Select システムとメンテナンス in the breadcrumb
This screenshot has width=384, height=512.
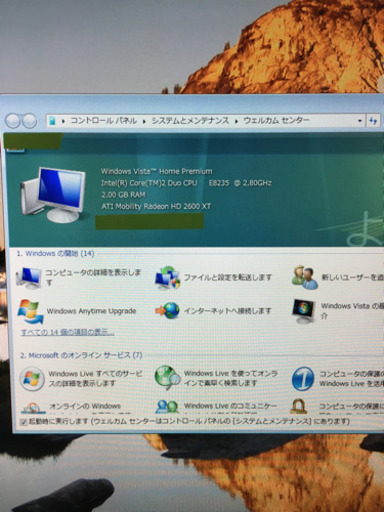point(190,121)
